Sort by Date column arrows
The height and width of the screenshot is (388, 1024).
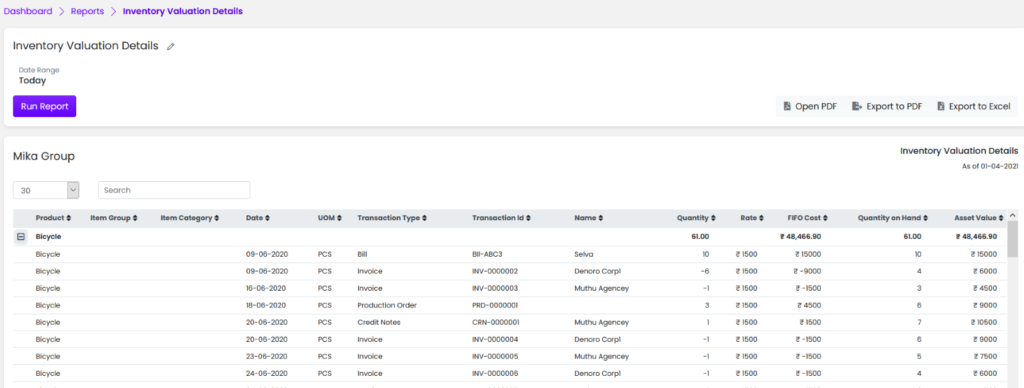[268, 218]
